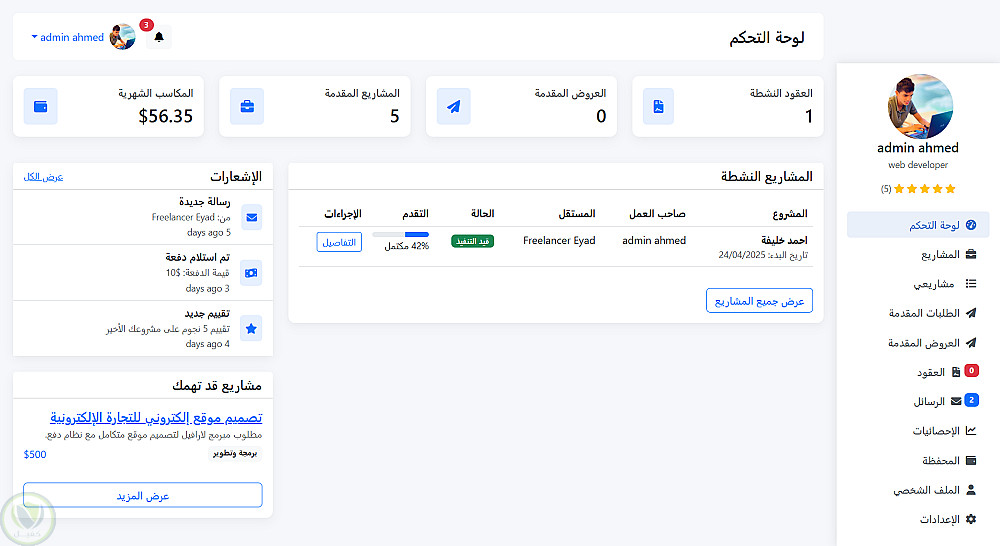Click the blue 2 badge beside الرسائل

click(x=971, y=400)
